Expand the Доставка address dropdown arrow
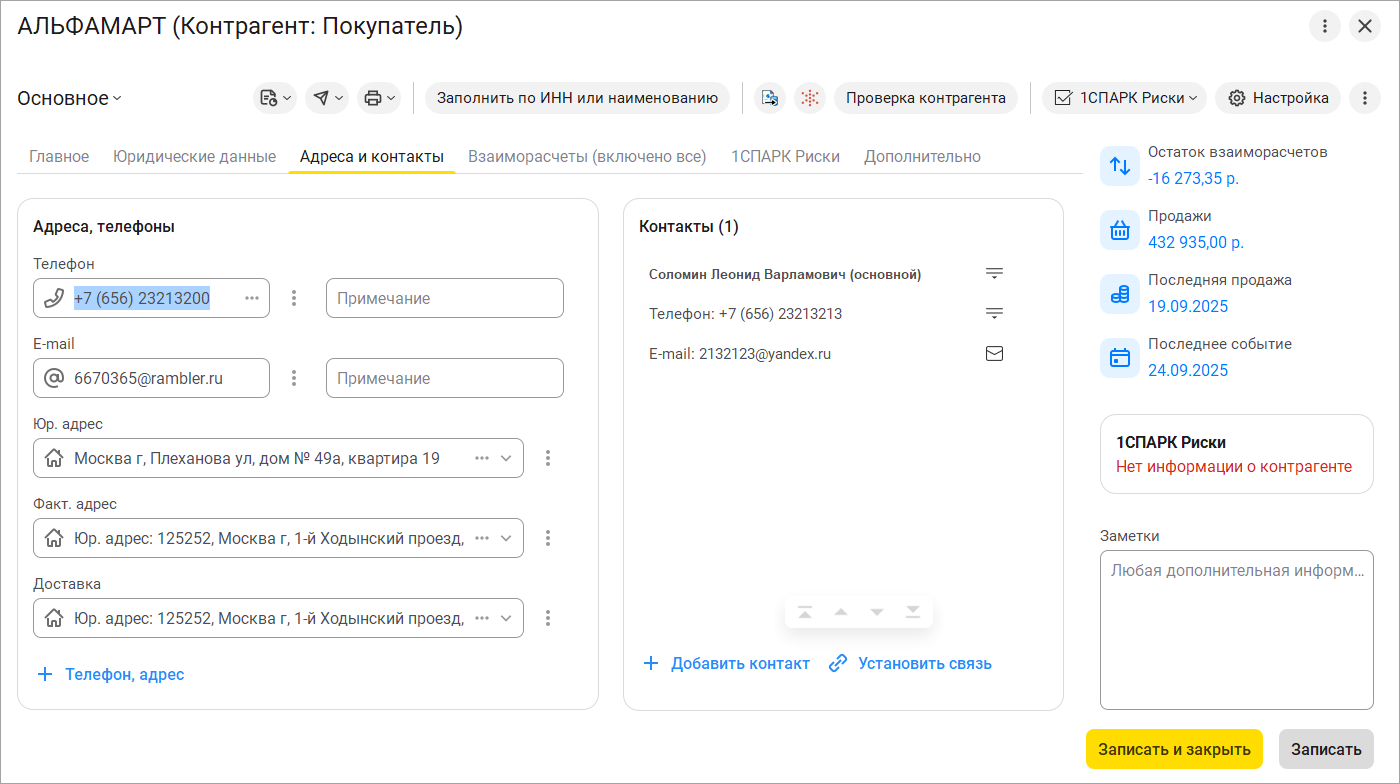The height and width of the screenshot is (784, 1400). click(506, 618)
